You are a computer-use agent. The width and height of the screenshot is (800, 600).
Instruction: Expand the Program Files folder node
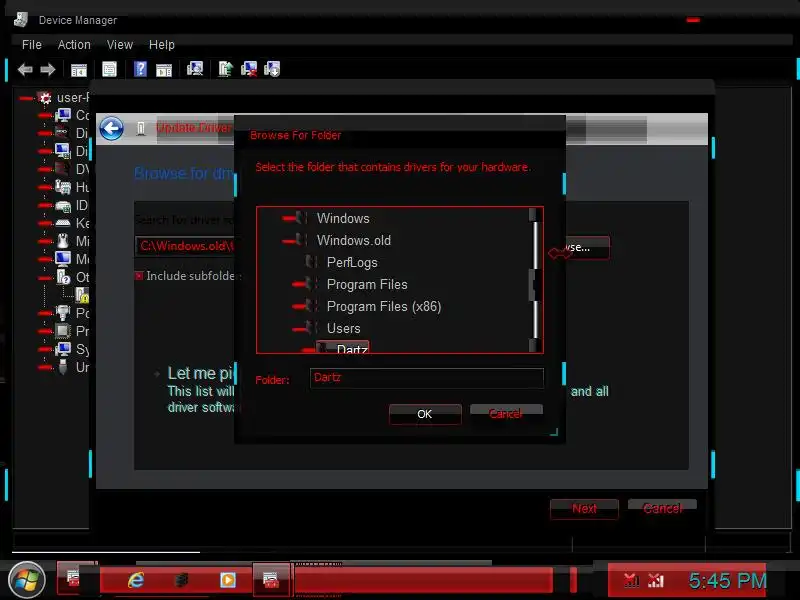click(x=299, y=284)
